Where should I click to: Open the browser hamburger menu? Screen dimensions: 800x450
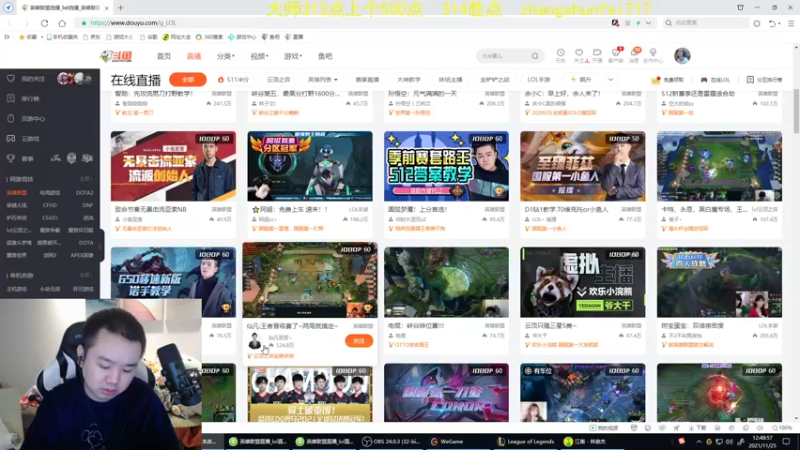click(x=791, y=23)
